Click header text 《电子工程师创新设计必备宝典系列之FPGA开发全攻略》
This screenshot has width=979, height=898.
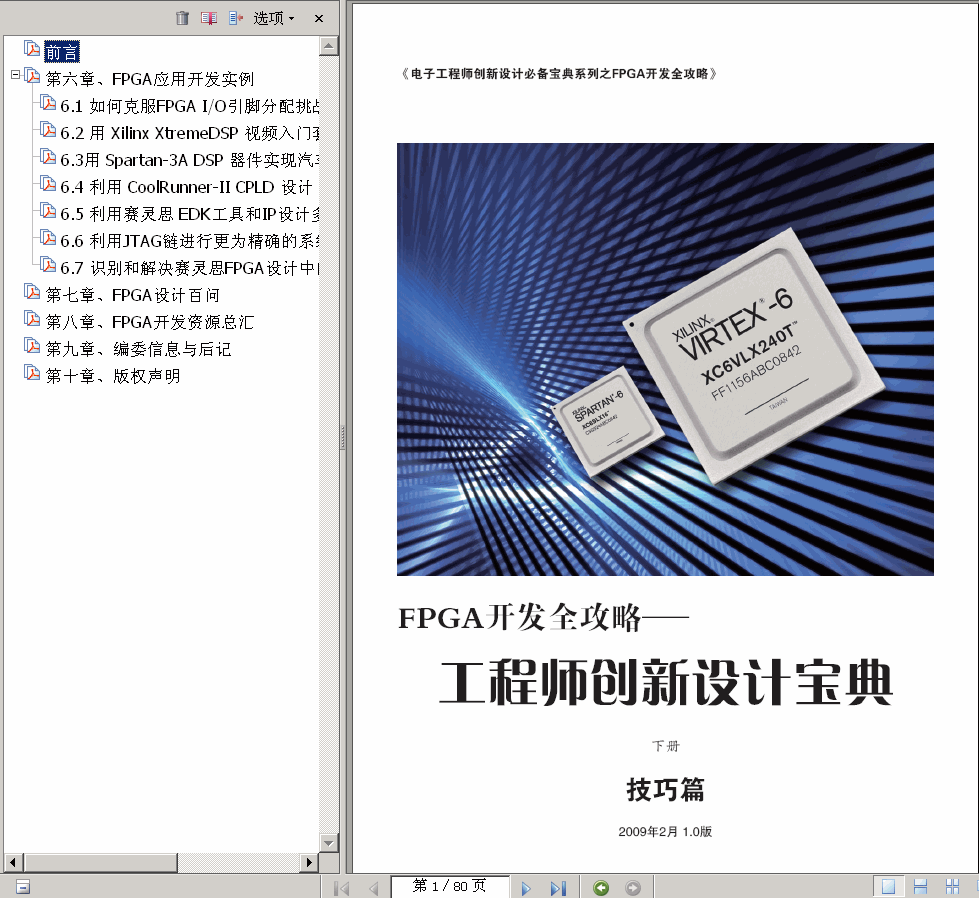coord(559,74)
